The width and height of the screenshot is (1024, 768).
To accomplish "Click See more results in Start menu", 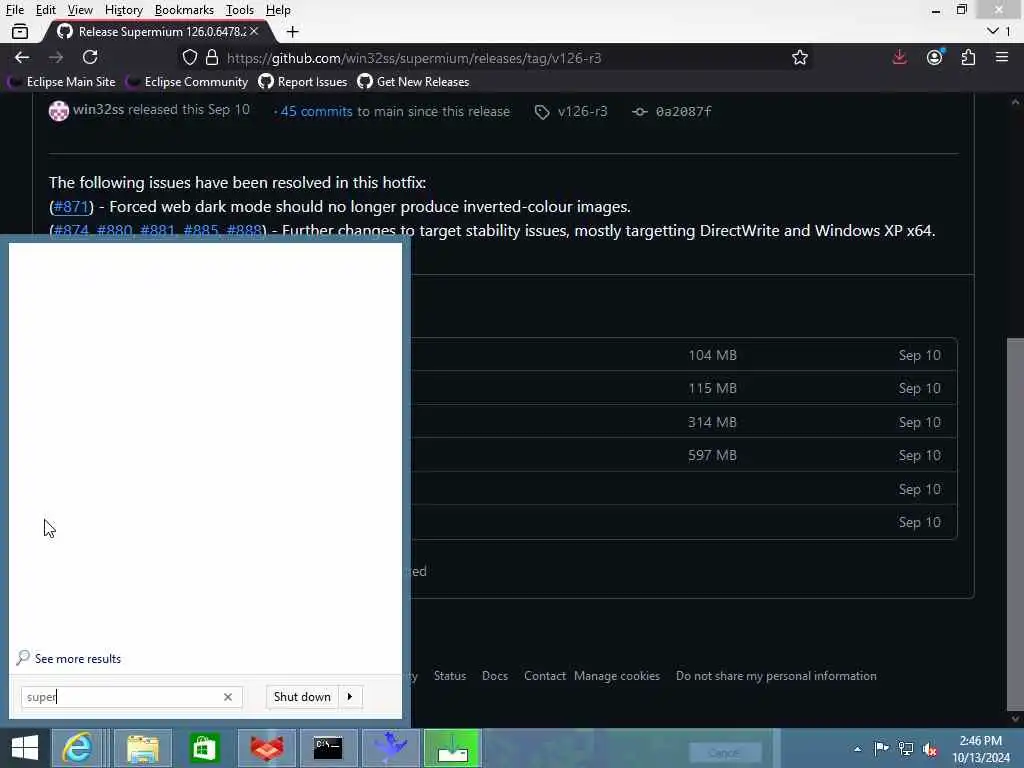I will (x=69, y=658).
